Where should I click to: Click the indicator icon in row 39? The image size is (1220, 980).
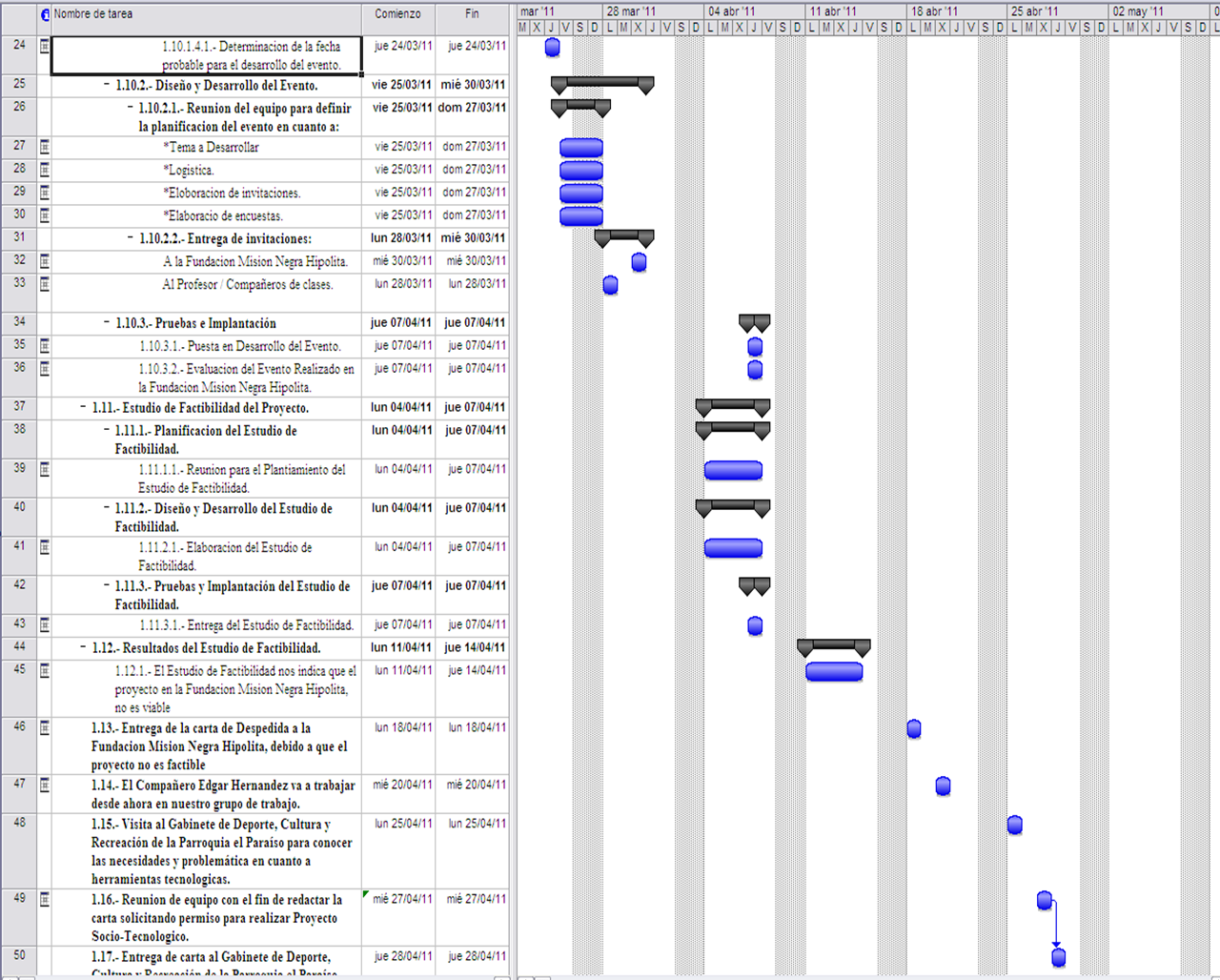coord(44,470)
